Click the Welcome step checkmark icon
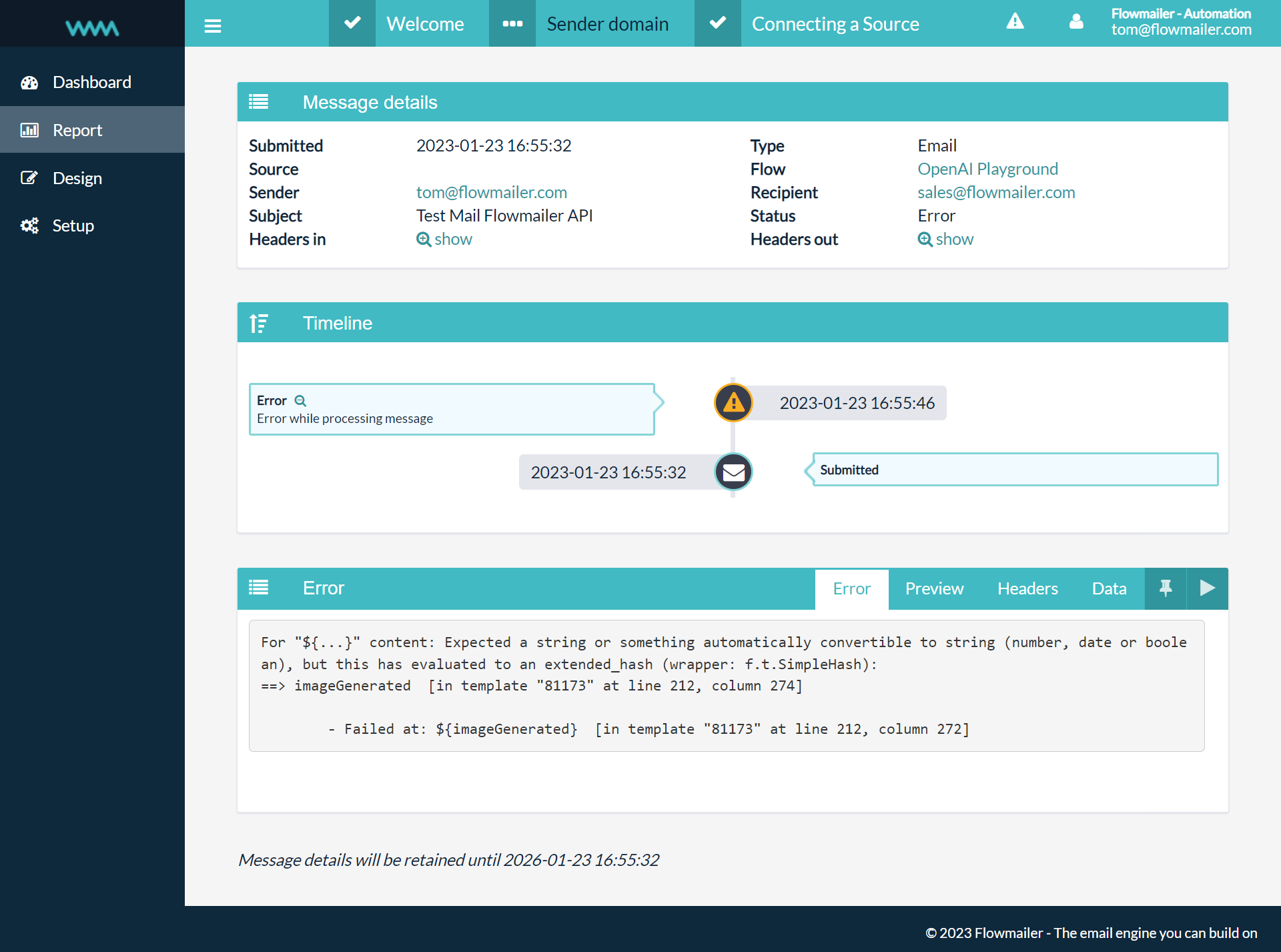1281x952 pixels. tap(352, 23)
